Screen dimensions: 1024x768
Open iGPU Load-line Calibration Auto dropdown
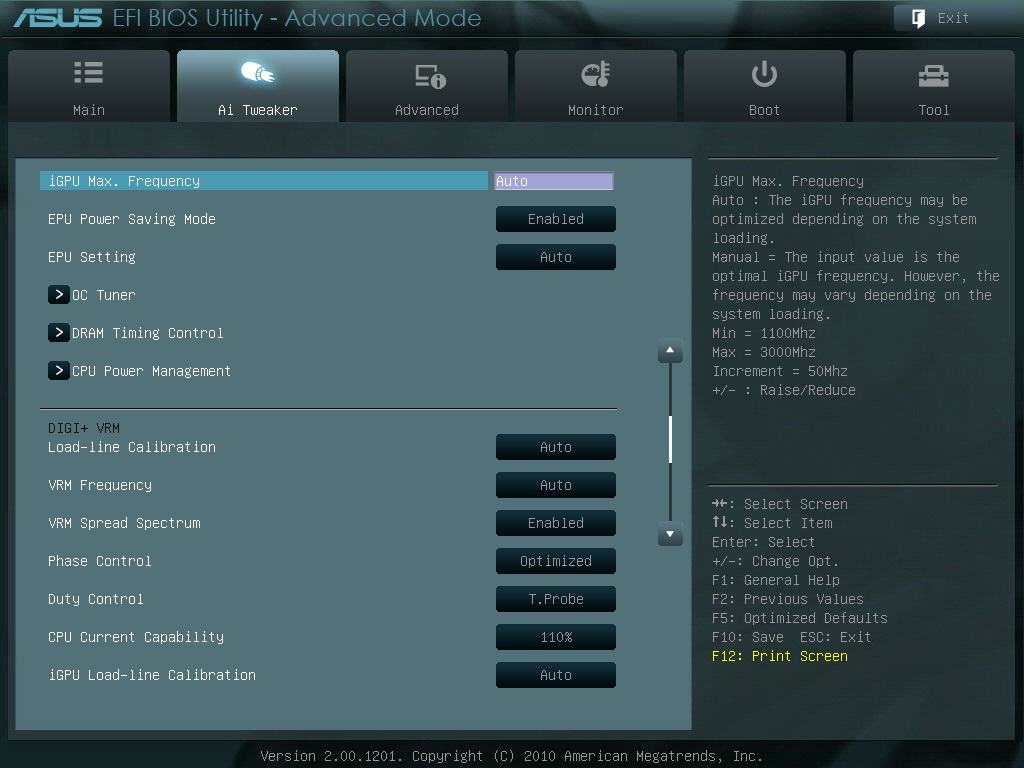coord(556,675)
